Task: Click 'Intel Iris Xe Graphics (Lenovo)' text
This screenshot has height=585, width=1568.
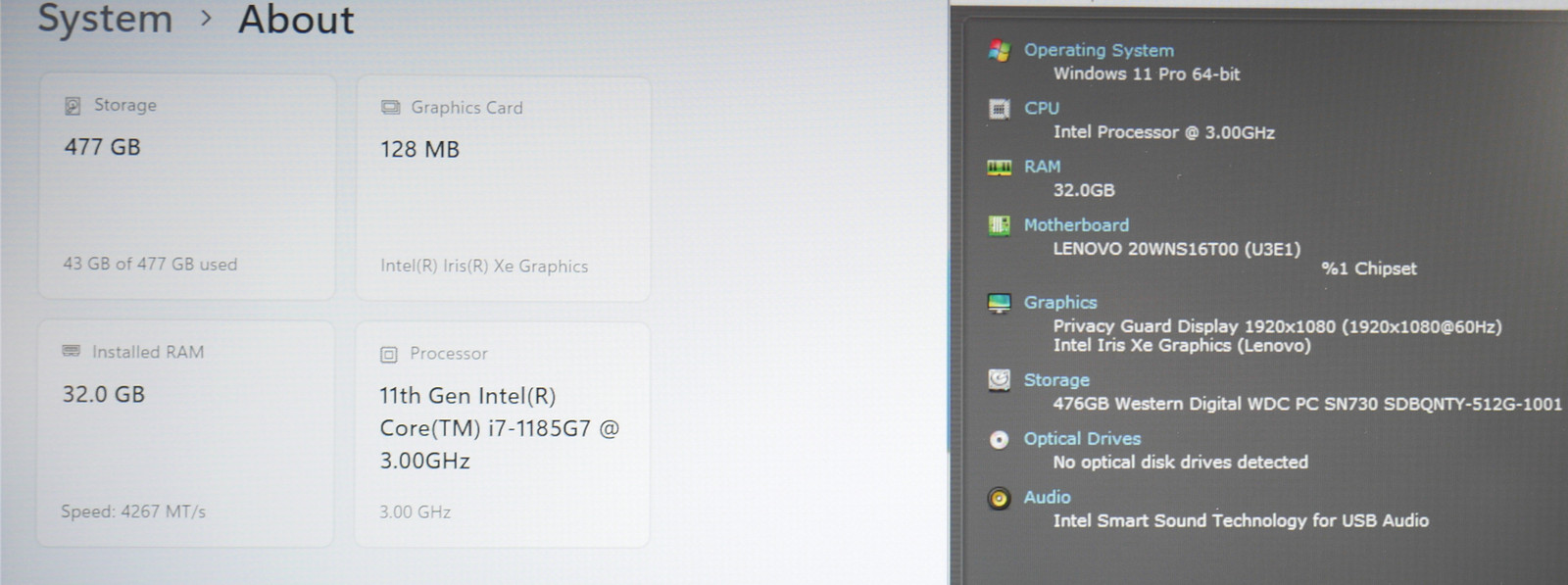Action: pos(1182,345)
